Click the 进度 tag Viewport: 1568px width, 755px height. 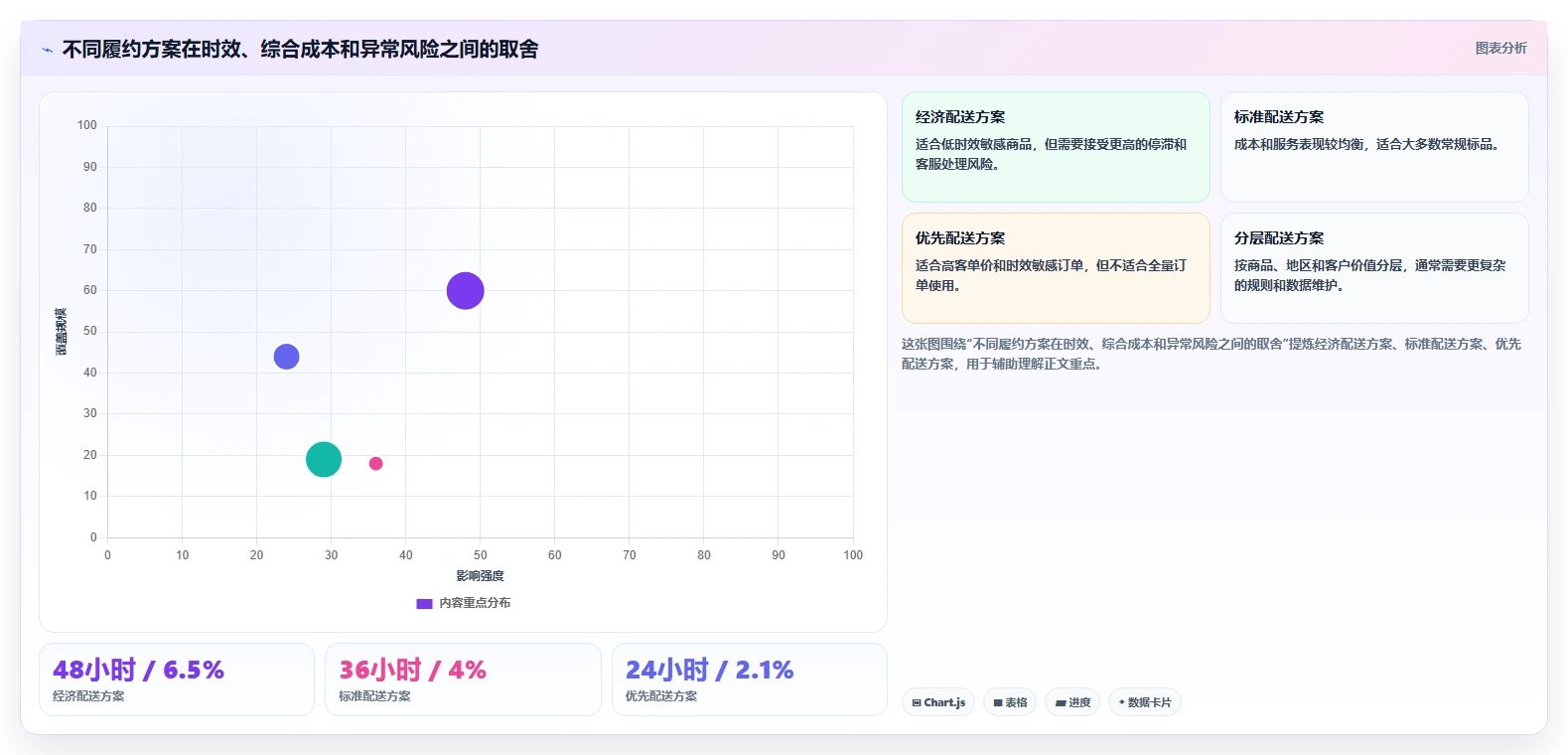click(1072, 702)
